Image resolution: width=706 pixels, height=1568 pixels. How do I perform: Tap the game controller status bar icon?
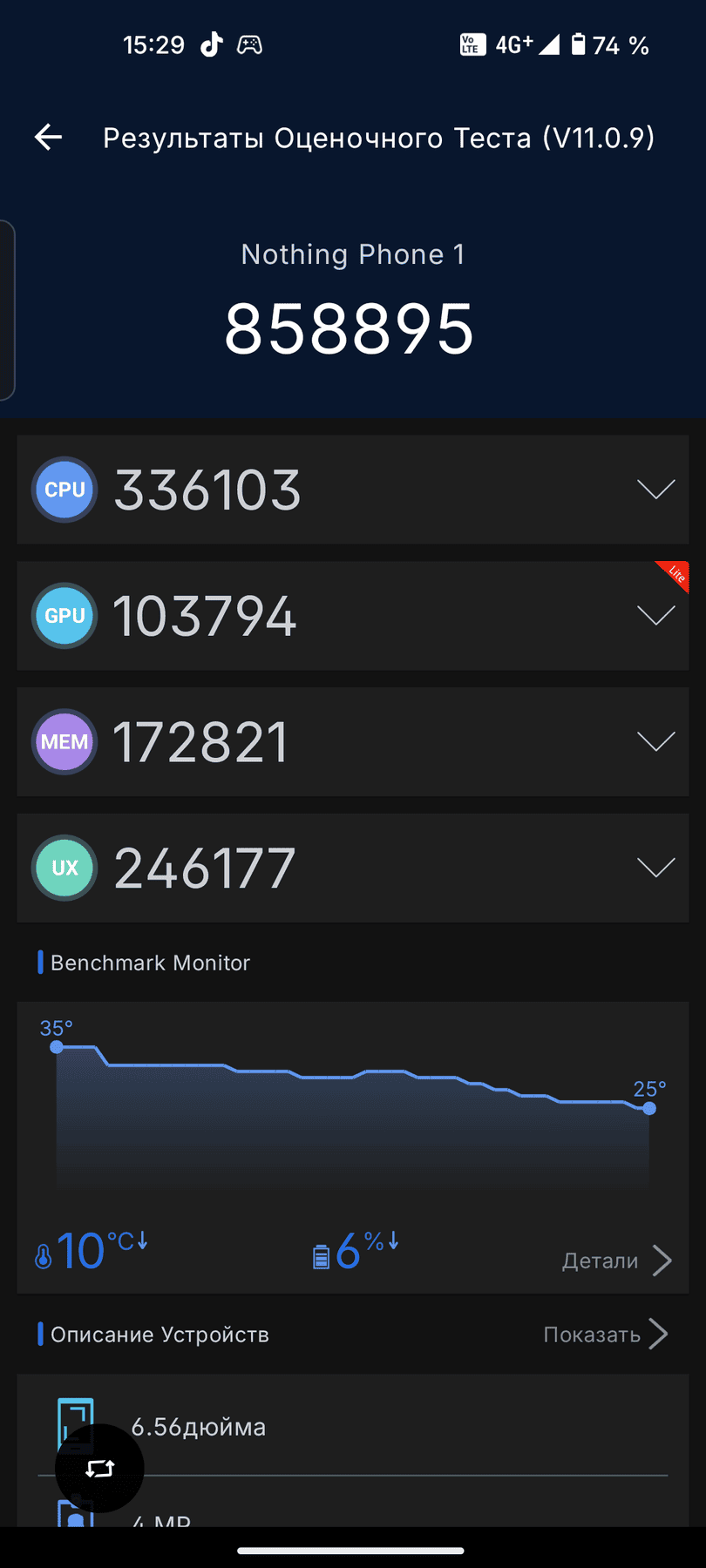point(250,44)
